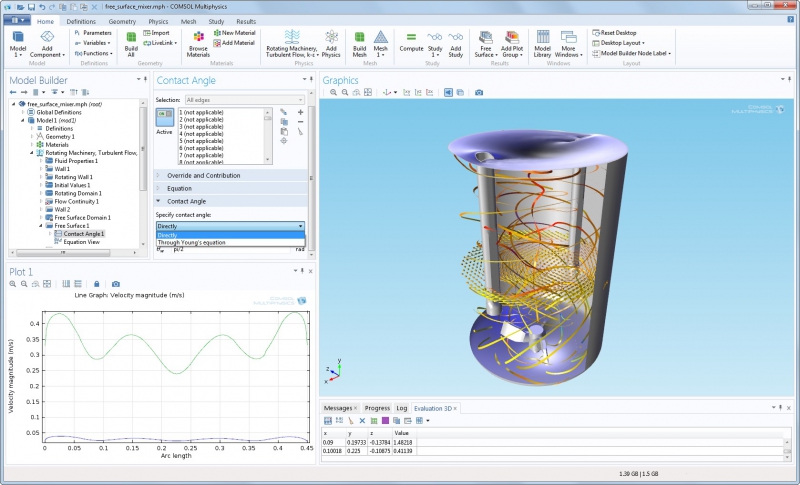Screen dimensions: 800x485
Task: Run Compute study
Action: pyautogui.click(x=411, y=42)
